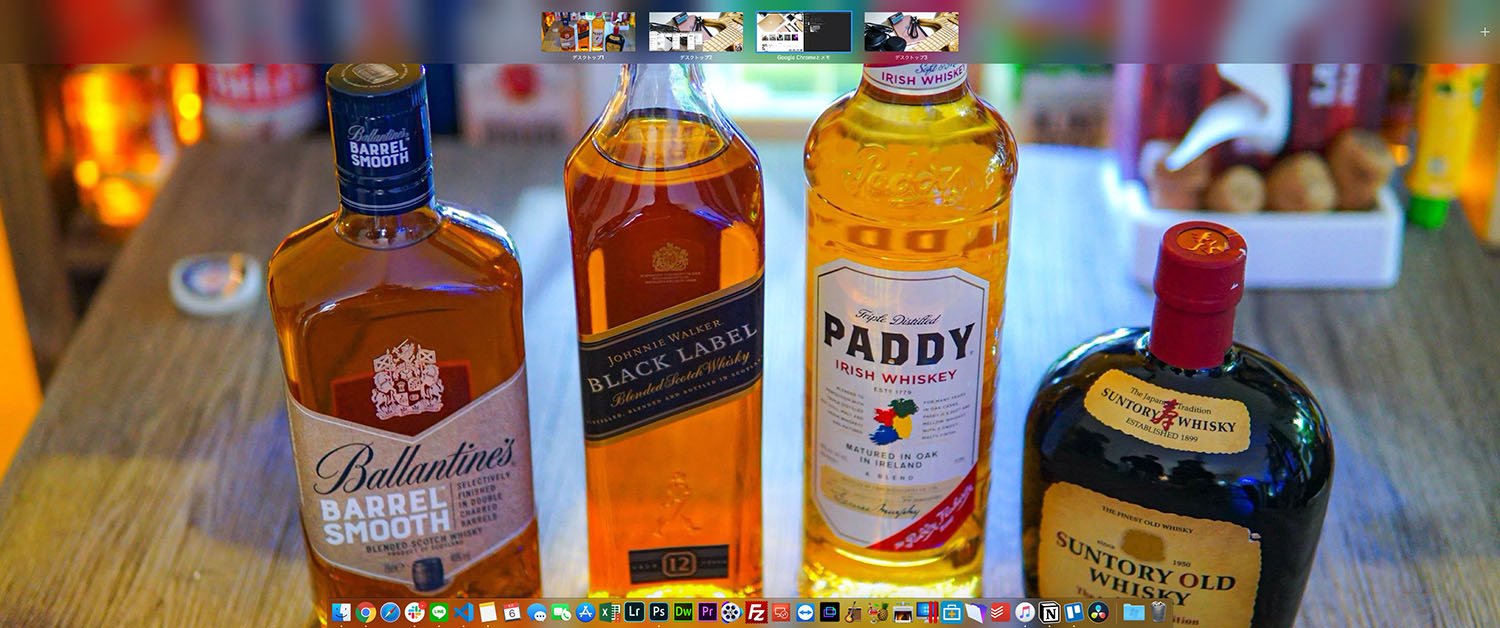Open the Notes app in the Dock
Image resolution: width=1500 pixels, height=628 pixels.
[x=488, y=612]
